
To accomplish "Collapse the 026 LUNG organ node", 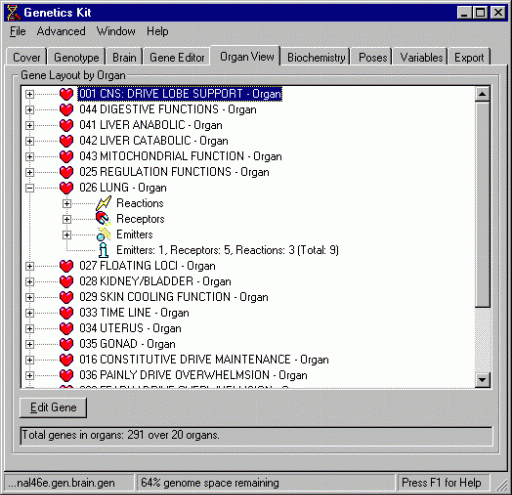I will 29,188.
